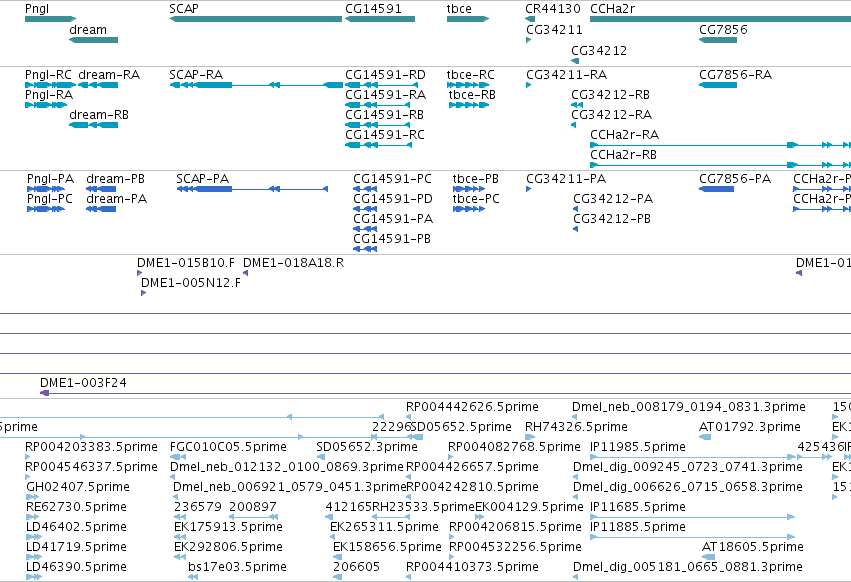Select the DME1-005N12.F feature
851x582 pixels.
[x=190, y=283]
